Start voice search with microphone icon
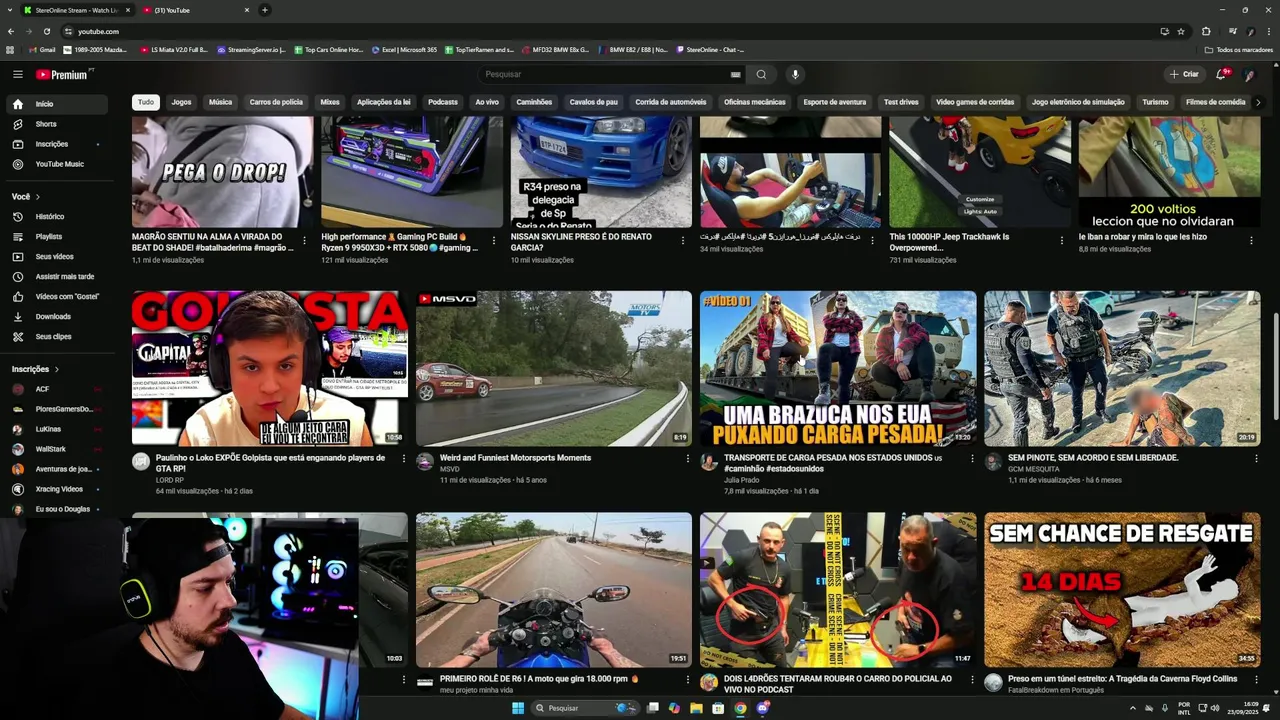Viewport: 1280px width, 720px height. click(795, 74)
